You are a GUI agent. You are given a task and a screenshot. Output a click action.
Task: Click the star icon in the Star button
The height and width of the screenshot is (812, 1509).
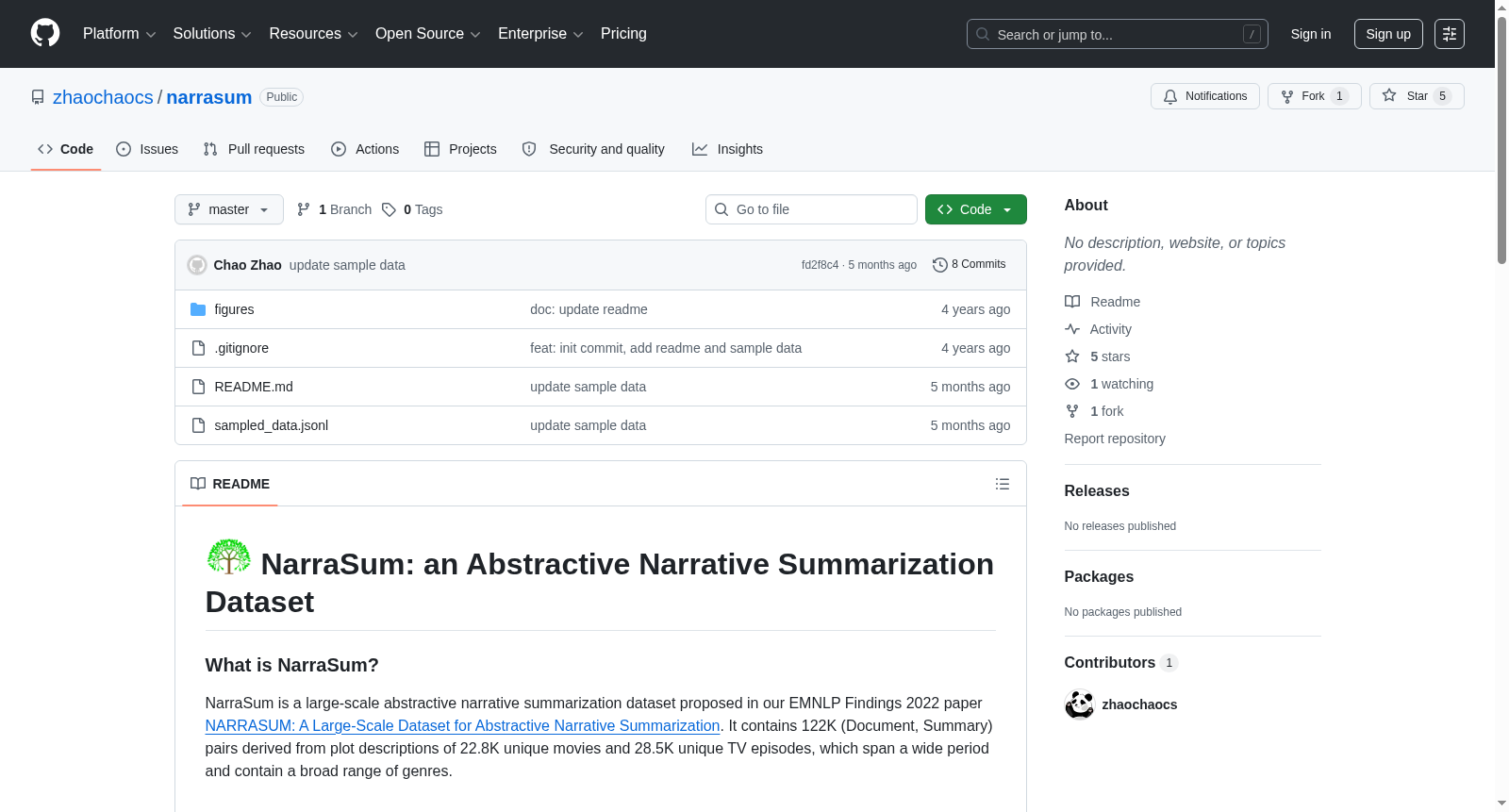pos(1389,95)
